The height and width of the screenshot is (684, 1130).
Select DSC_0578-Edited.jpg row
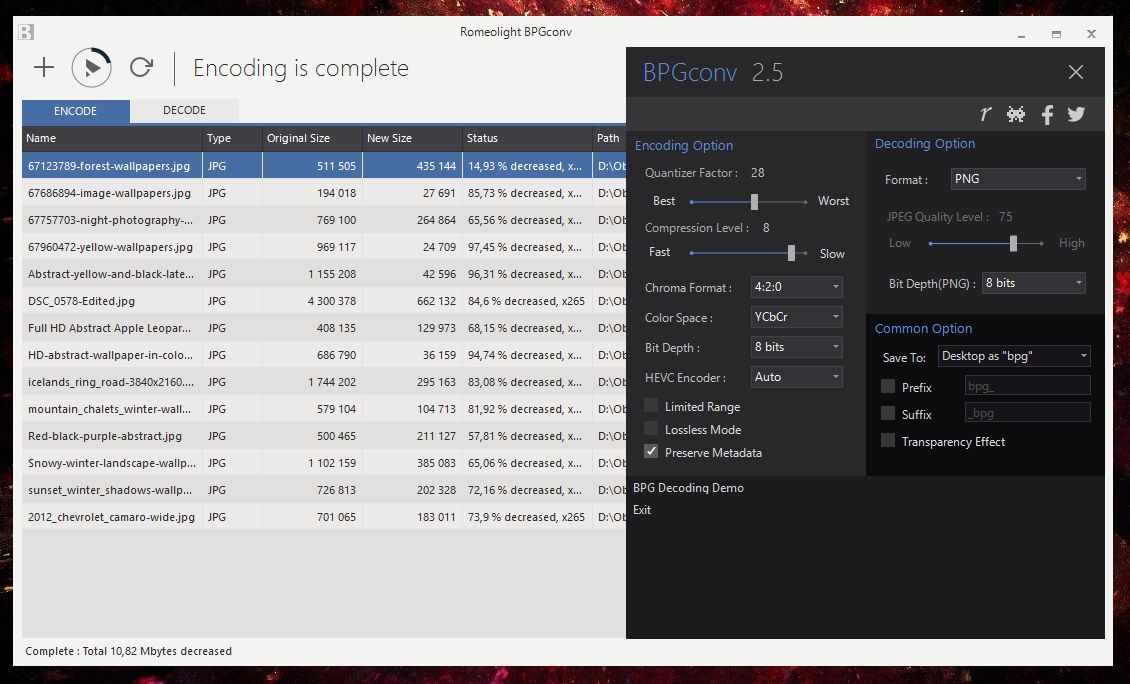tap(324, 301)
